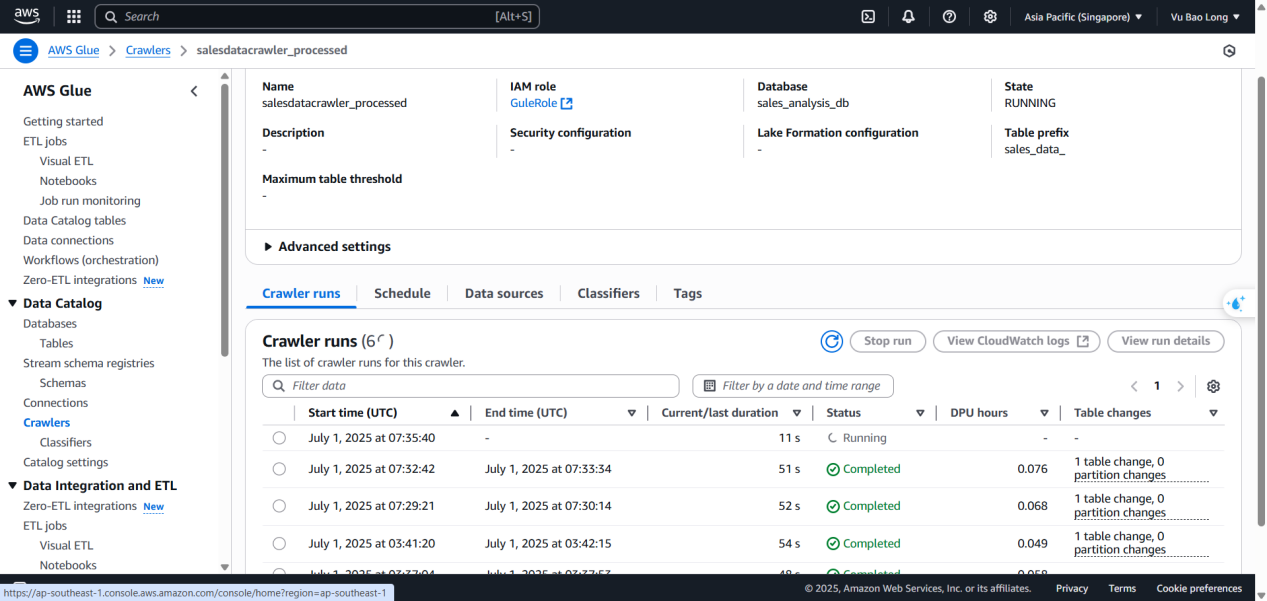
Task: Click the top Search field
Action: [x=317, y=17]
